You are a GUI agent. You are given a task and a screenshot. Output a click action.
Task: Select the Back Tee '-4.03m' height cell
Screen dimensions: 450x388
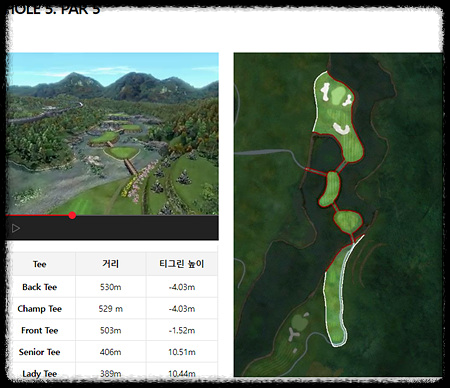182,287
